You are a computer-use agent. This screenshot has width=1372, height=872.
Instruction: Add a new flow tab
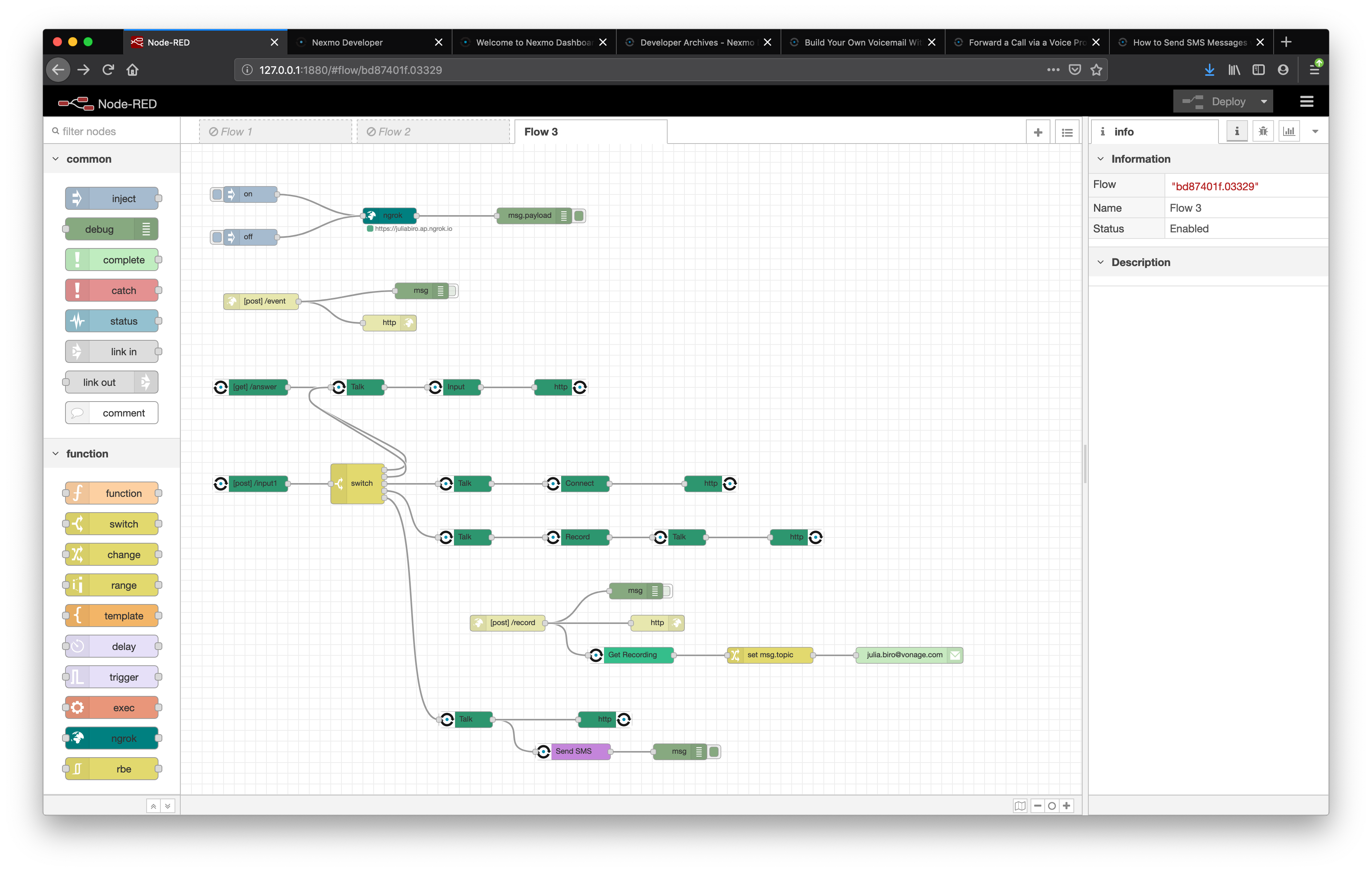pyautogui.click(x=1038, y=132)
